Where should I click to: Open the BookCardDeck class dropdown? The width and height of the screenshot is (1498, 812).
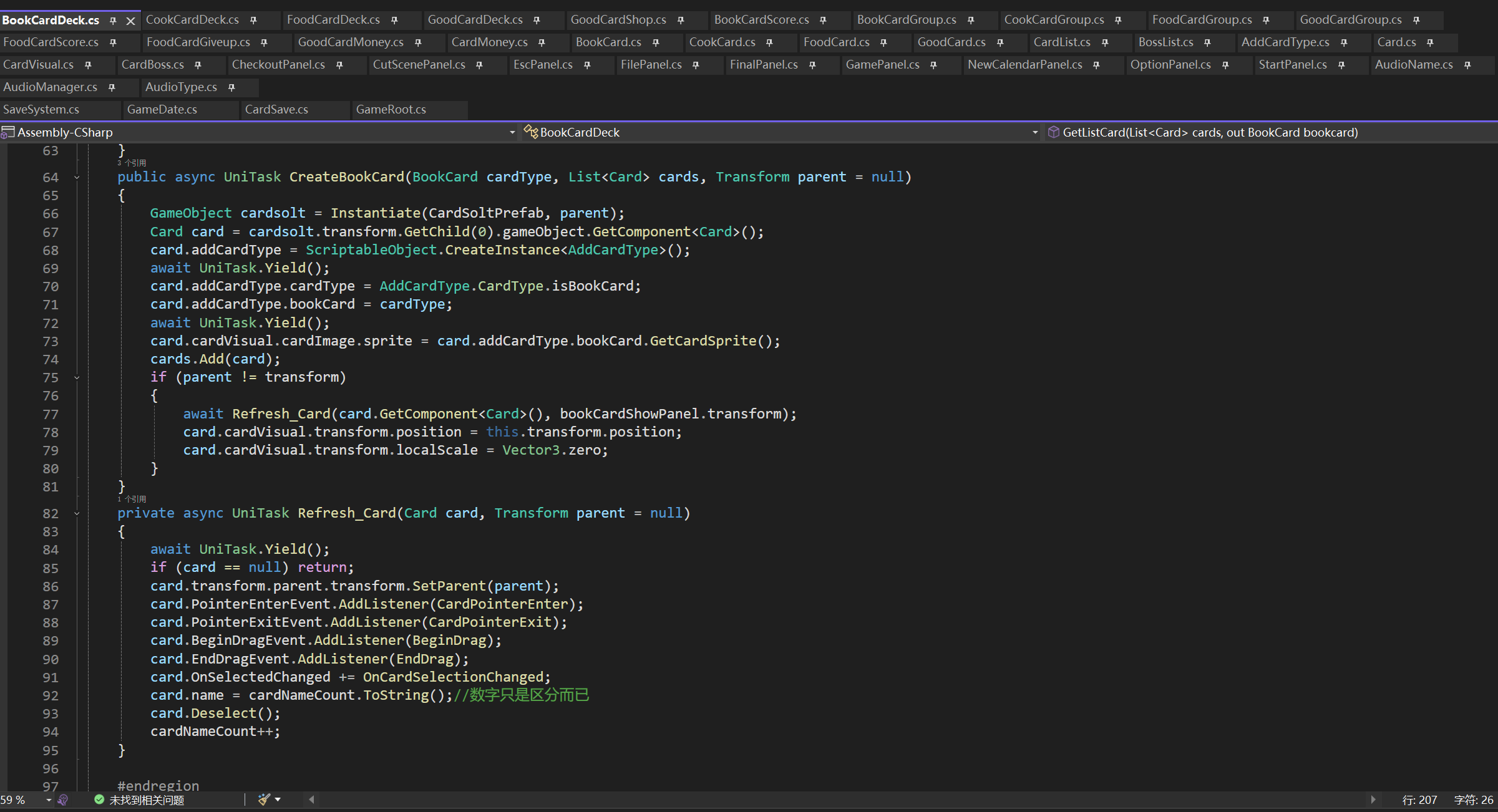tap(1034, 132)
